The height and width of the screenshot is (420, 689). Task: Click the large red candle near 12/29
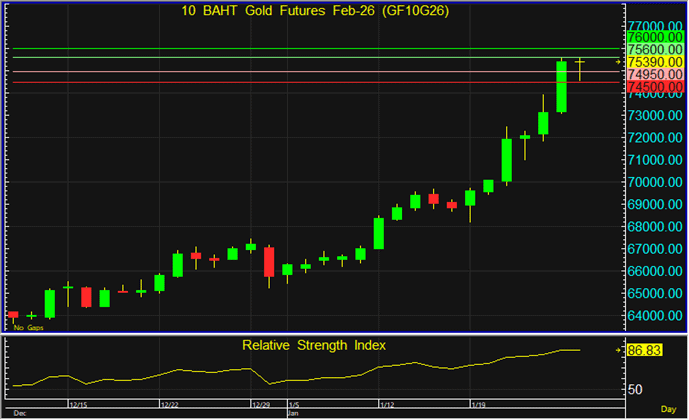click(x=269, y=262)
